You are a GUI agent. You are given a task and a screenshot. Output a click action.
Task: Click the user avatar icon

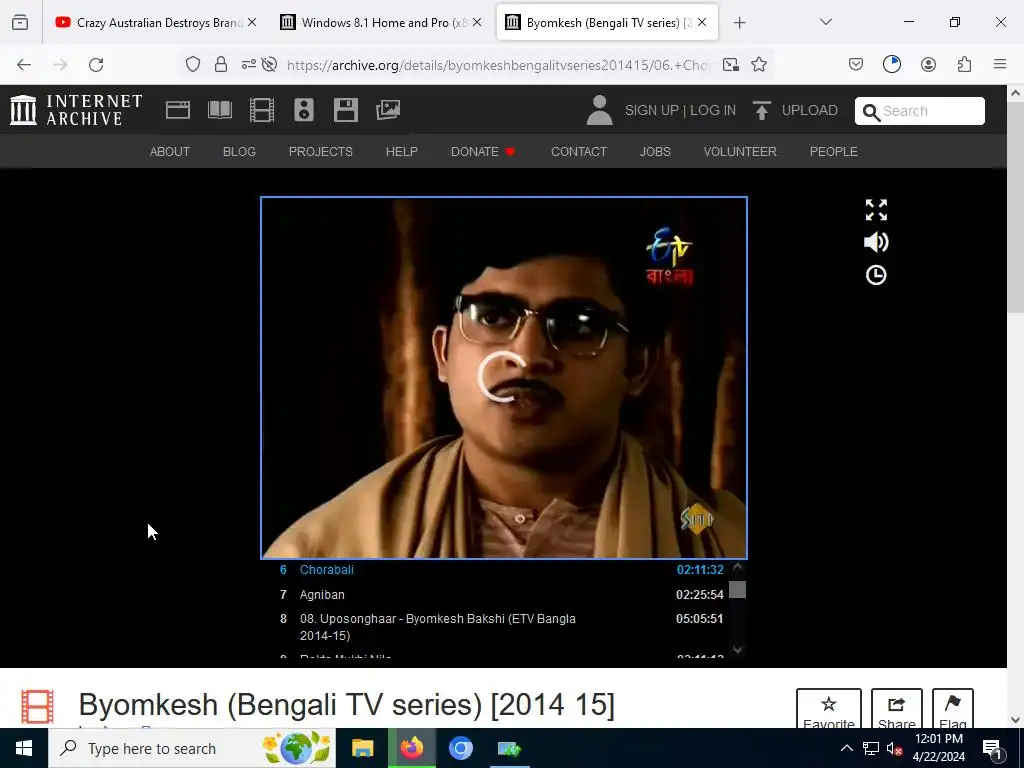click(600, 110)
